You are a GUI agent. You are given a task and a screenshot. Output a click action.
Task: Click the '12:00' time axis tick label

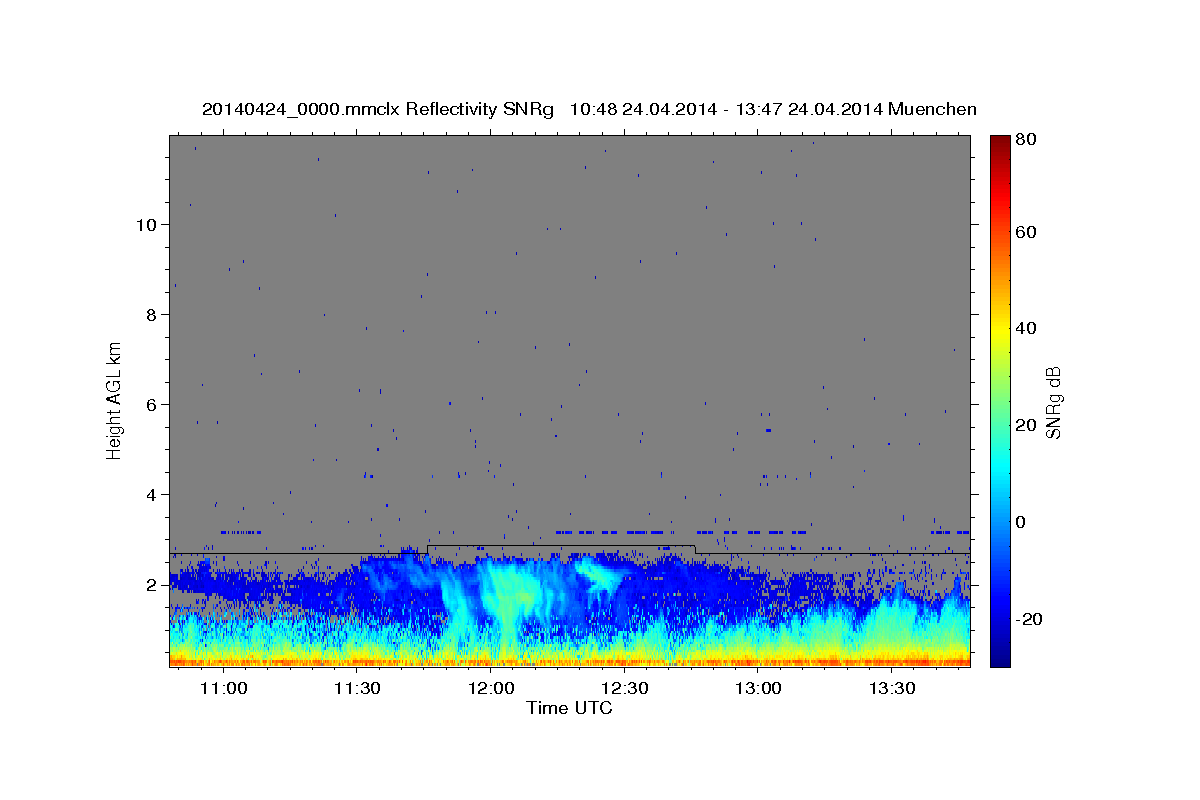pyautogui.click(x=490, y=689)
